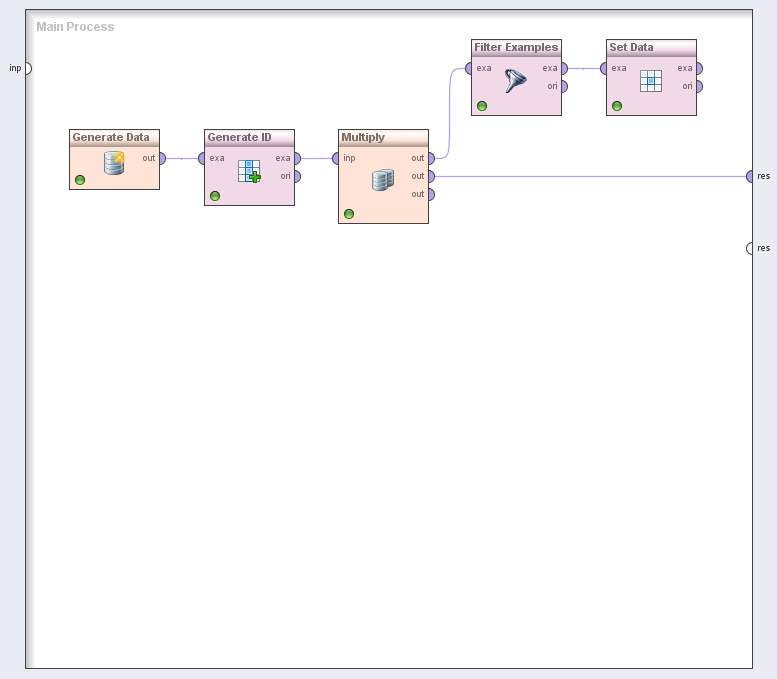Click the Set Data grid icon
This screenshot has height=679, width=777.
point(651,81)
